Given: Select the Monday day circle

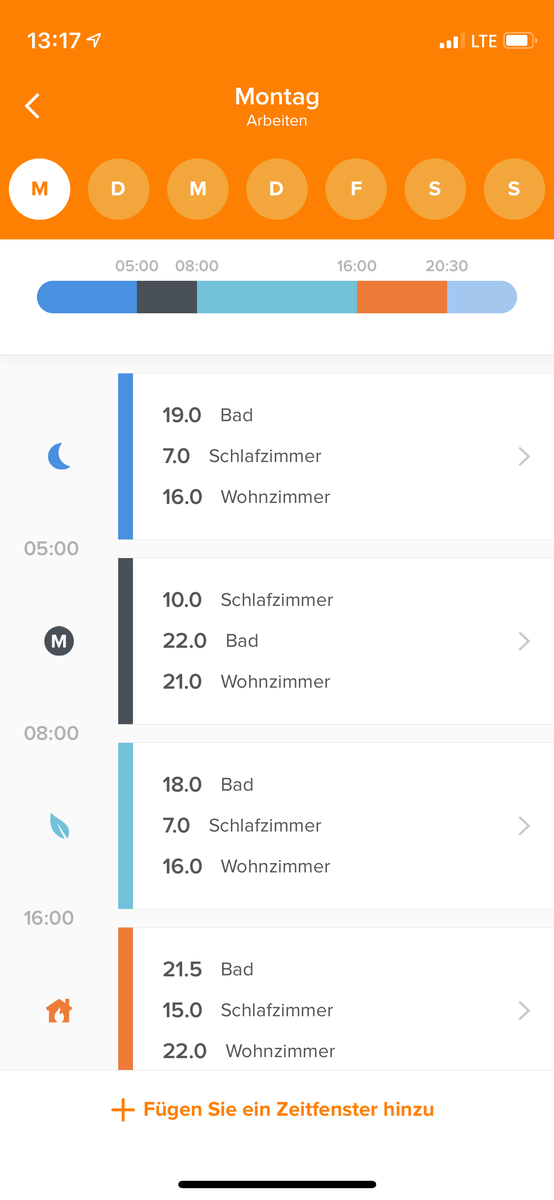Looking at the screenshot, I should (x=40, y=189).
